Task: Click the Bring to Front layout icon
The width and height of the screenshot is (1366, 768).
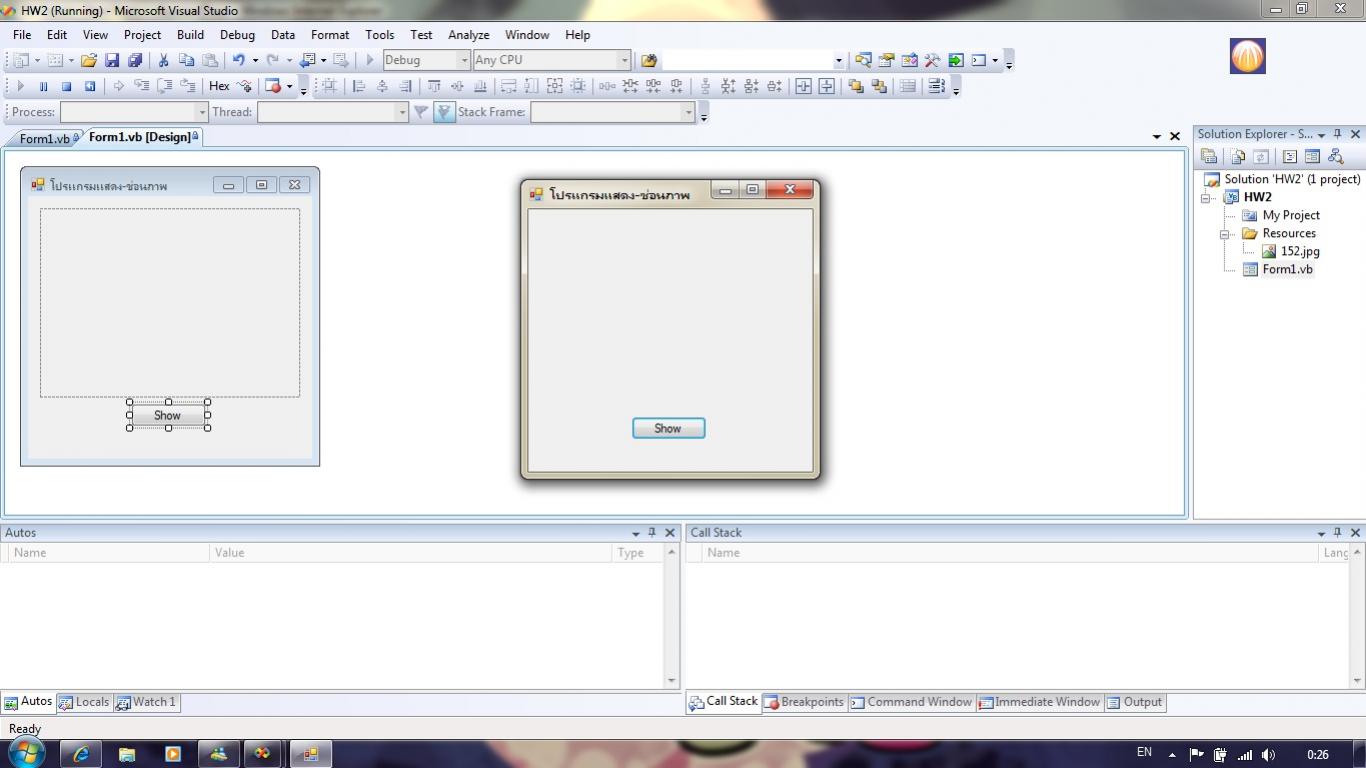Action: (856, 86)
